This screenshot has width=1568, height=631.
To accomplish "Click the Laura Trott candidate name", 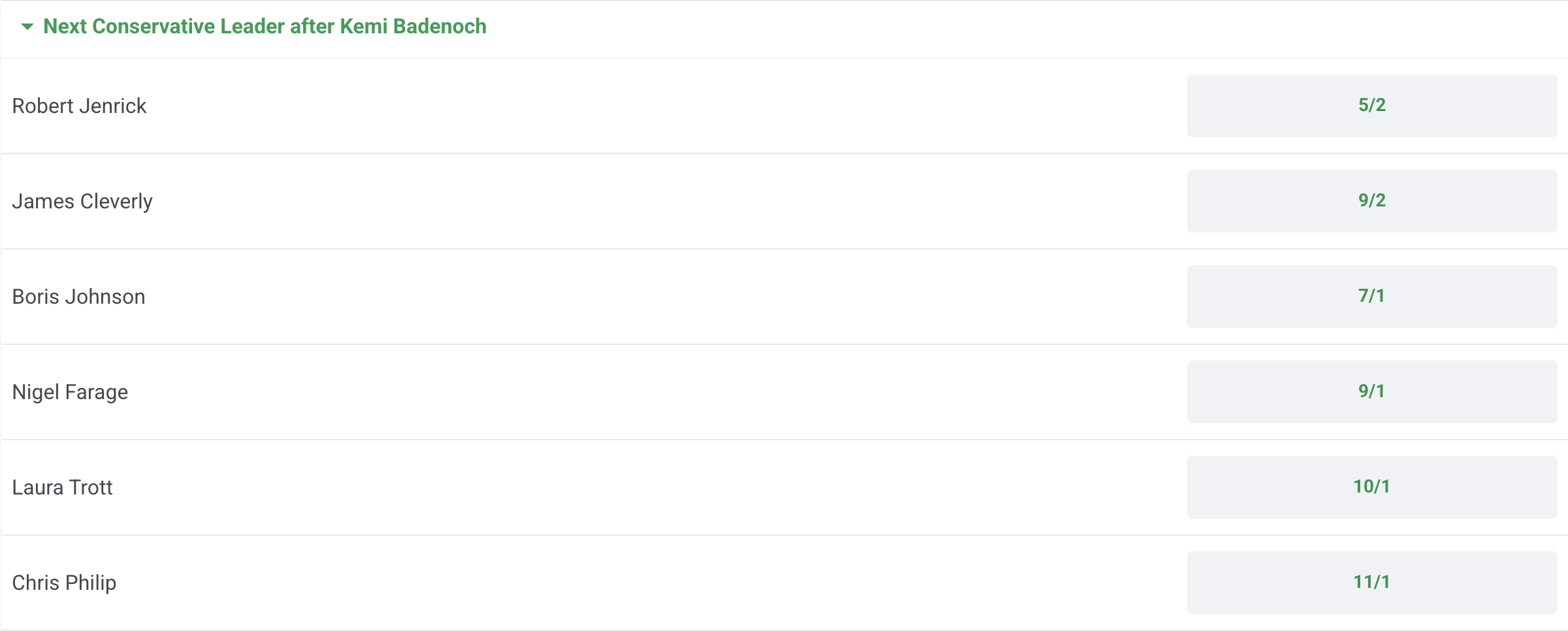I will point(62,487).
